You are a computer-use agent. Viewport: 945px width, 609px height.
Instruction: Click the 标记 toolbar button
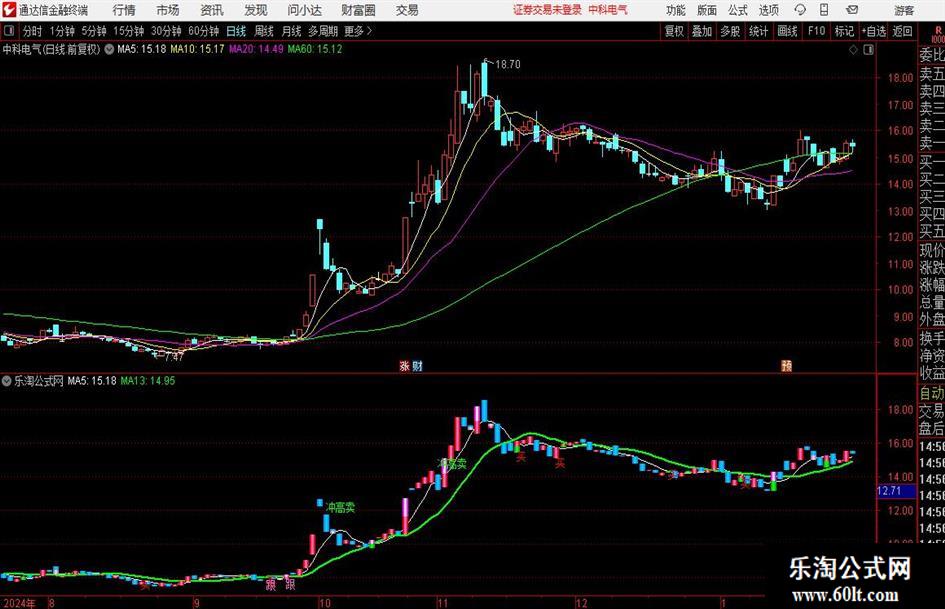844,31
